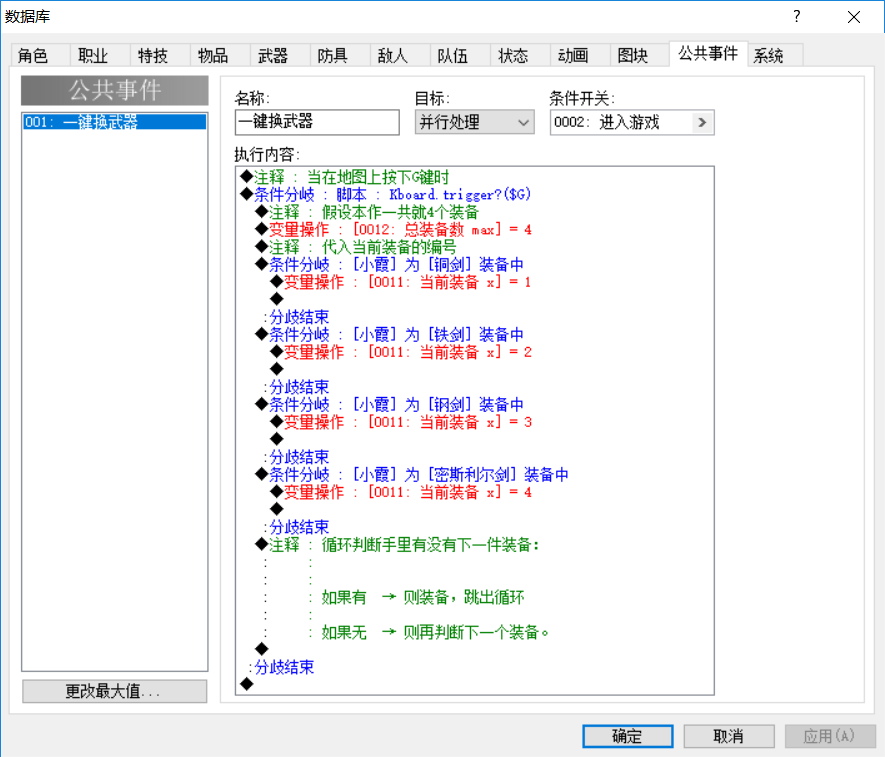Select the 武器 tab
This screenshot has width=885, height=757.
tap(280, 55)
